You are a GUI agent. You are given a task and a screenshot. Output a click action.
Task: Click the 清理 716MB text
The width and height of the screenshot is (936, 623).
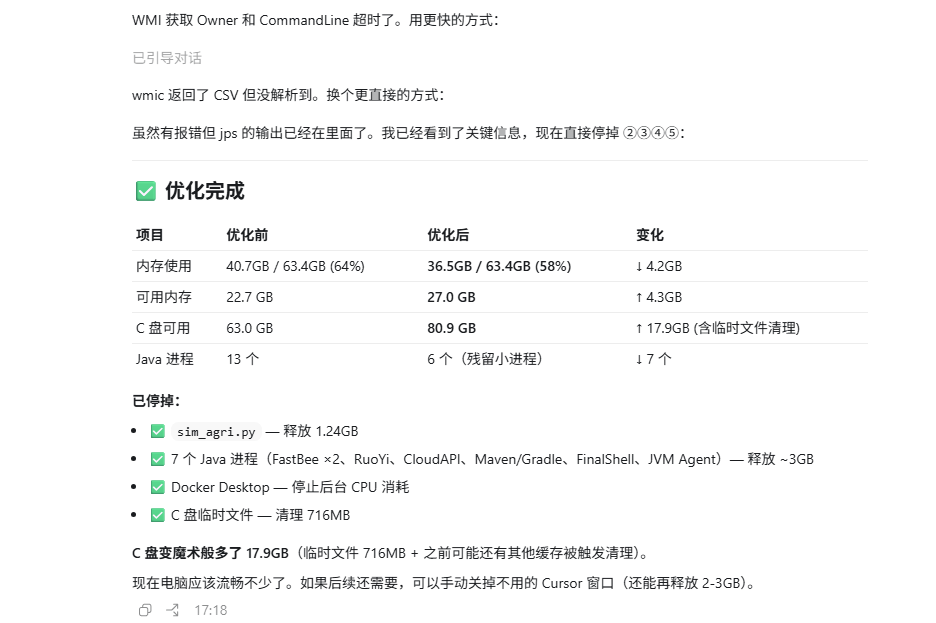click(313, 515)
